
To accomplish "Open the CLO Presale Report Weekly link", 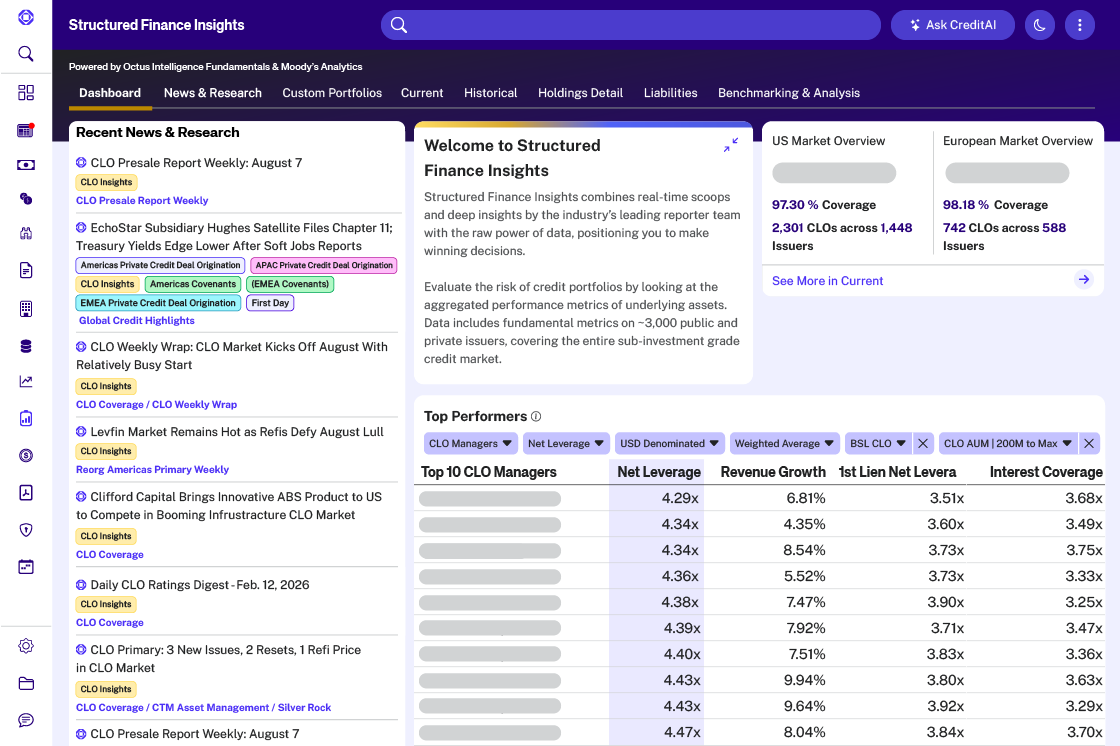I will (x=142, y=201).
